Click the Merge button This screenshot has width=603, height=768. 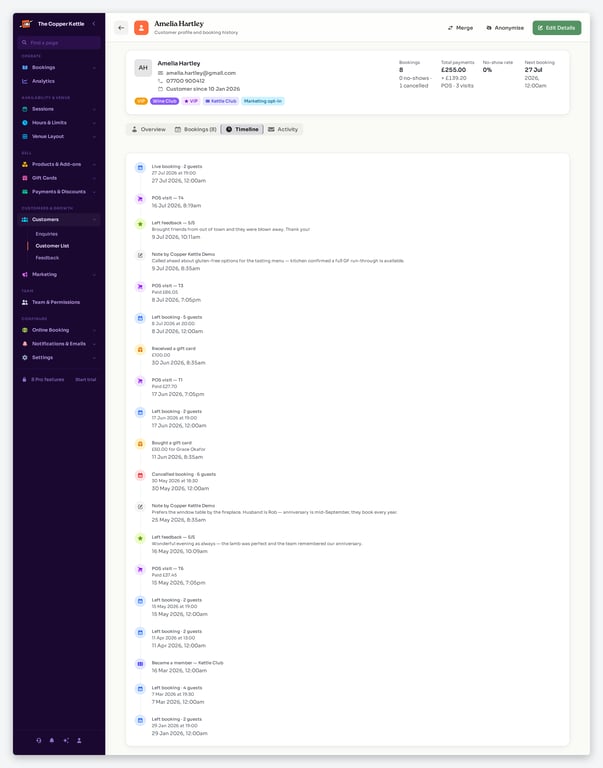tap(460, 28)
